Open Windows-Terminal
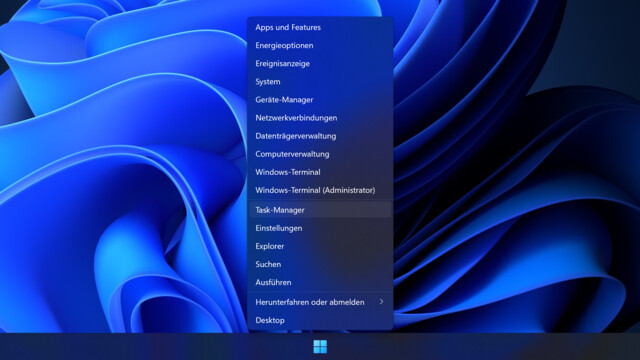This screenshot has width=640, height=360. (320, 172)
